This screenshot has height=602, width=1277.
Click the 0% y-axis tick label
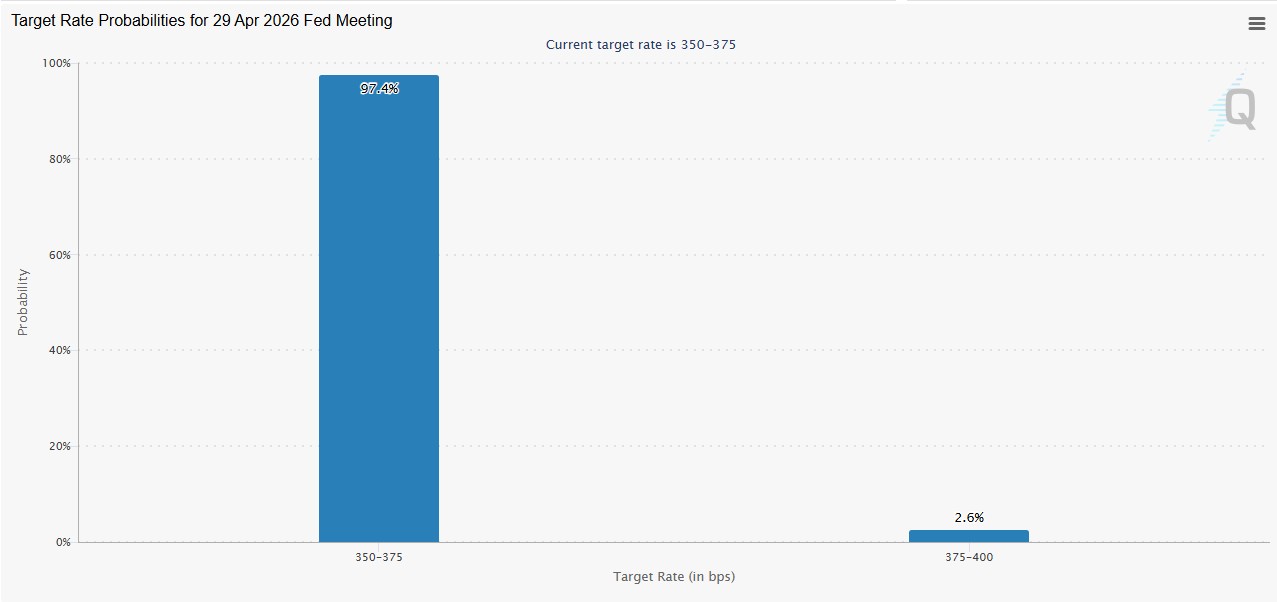[62, 542]
